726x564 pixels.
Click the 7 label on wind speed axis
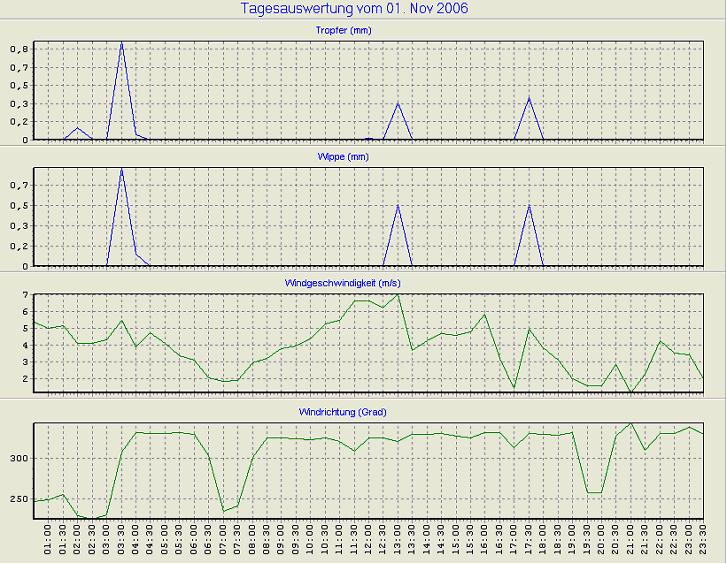pos(24,295)
